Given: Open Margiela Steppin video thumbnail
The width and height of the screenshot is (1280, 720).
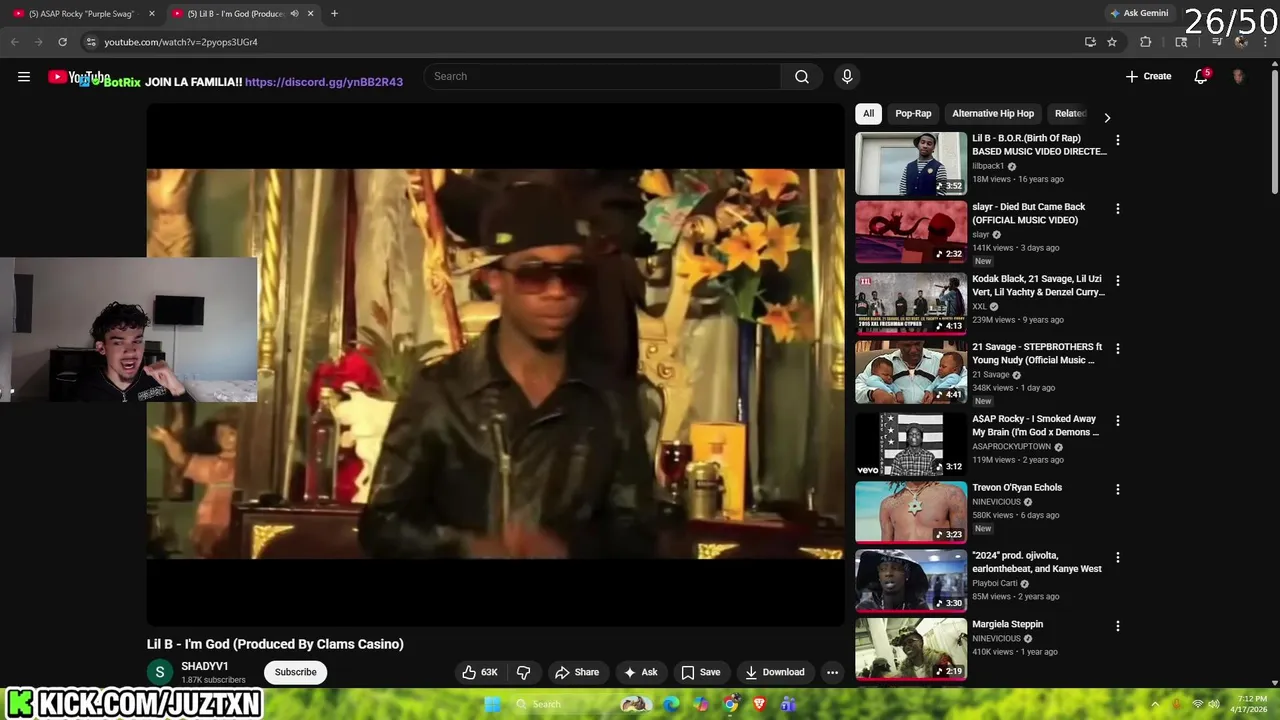Looking at the screenshot, I should (911, 649).
